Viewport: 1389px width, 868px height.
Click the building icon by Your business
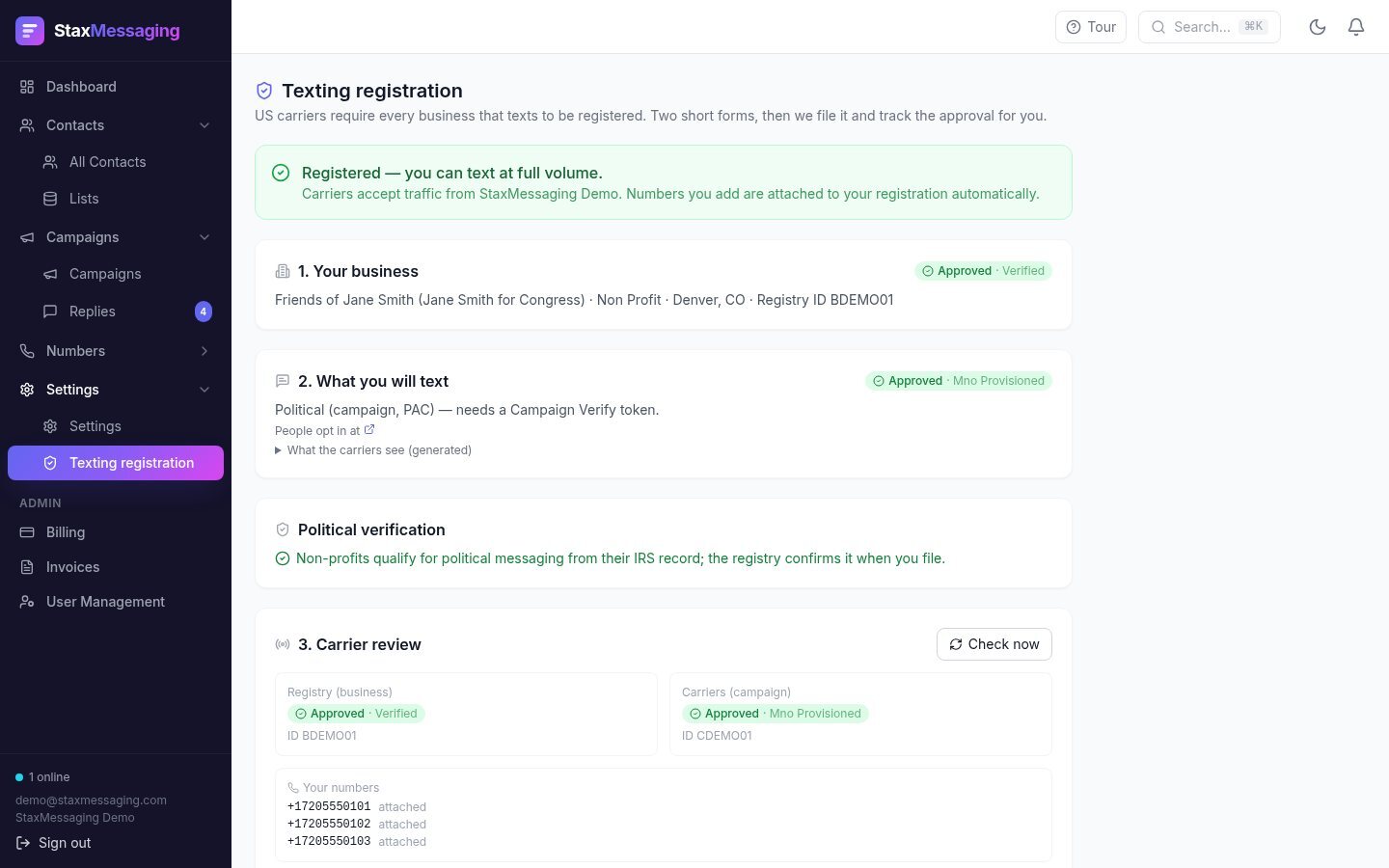(283, 271)
